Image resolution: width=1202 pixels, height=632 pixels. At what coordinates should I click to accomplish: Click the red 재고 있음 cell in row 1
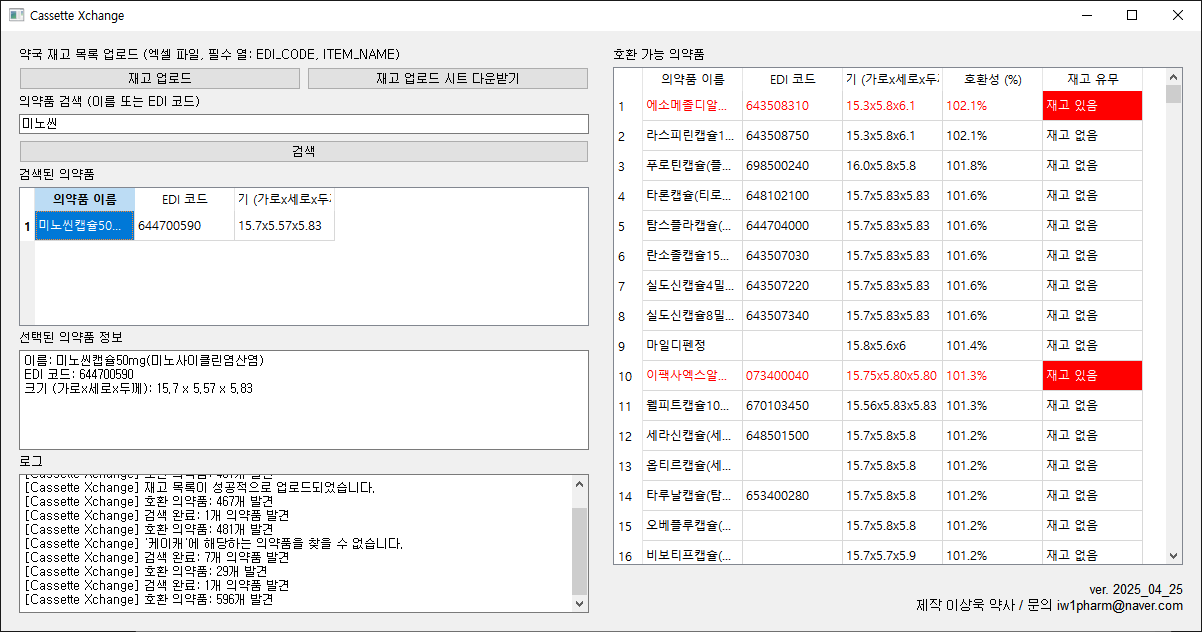[x=1092, y=106]
